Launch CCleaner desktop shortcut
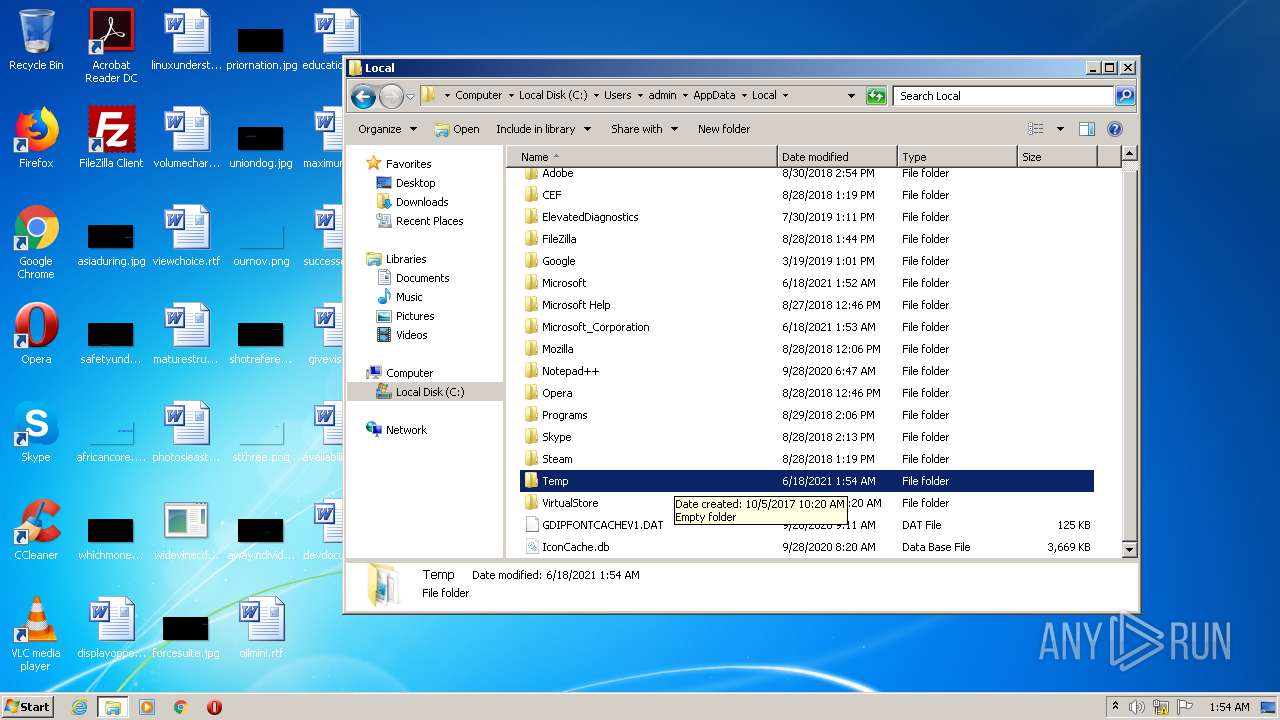Image resolution: width=1280 pixels, height=720 pixels. tap(36, 530)
